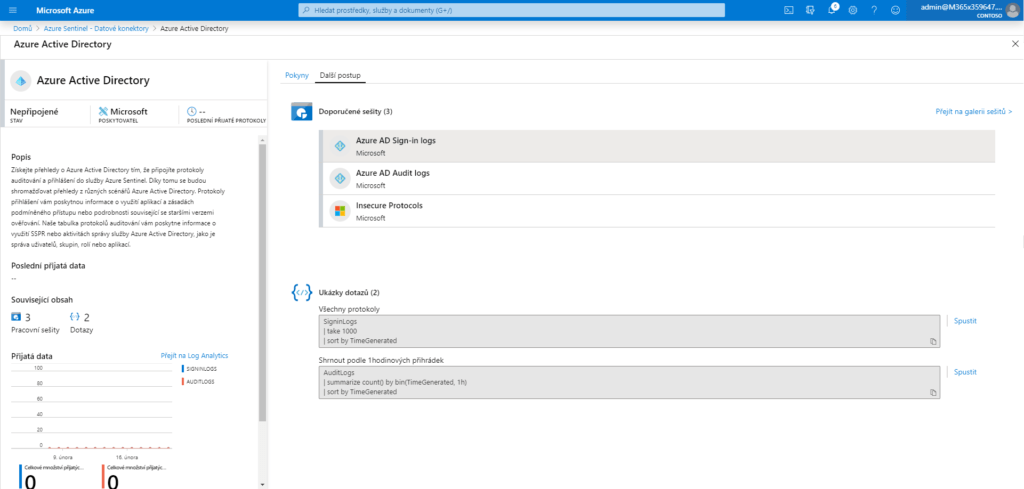Open Azure AD Audit logs workbook
Viewport: 1024px width, 489px height.
coord(393,172)
